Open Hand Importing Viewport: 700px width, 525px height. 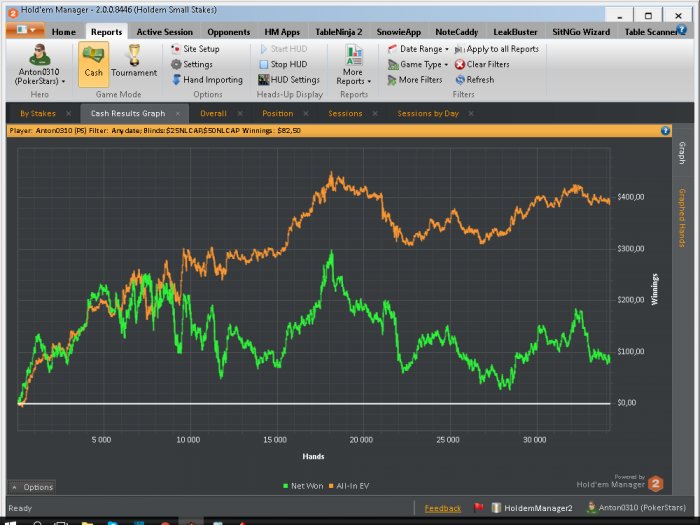(207, 80)
